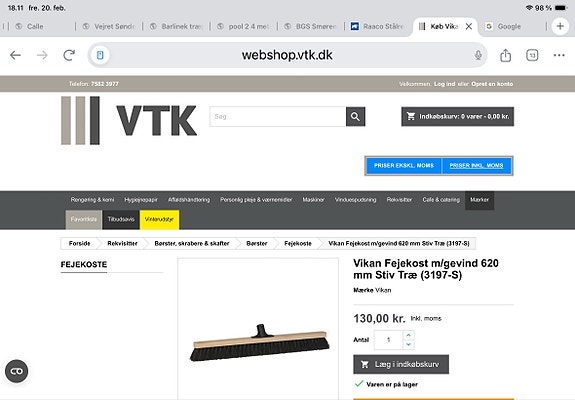The image size is (575, 400).
Task: Open the Vinterudstyr yellow tab
Action: 159,219
